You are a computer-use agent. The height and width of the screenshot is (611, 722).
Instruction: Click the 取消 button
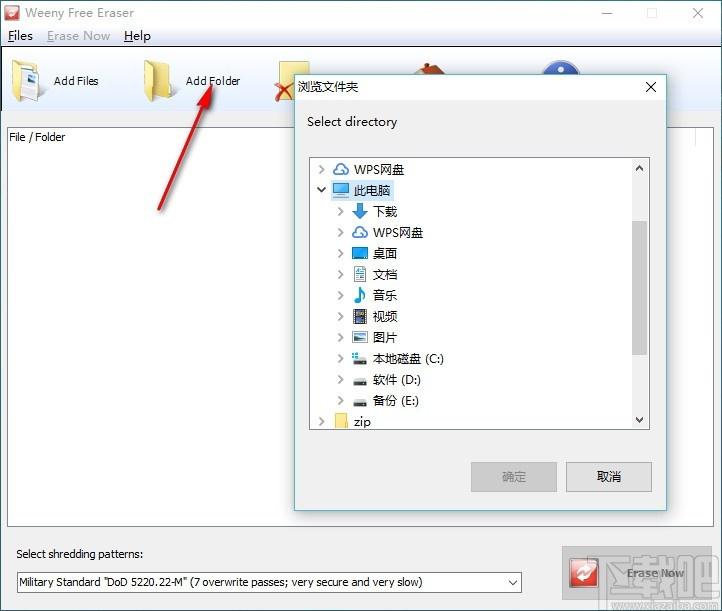pyautogui.click(x=609, y=477)
